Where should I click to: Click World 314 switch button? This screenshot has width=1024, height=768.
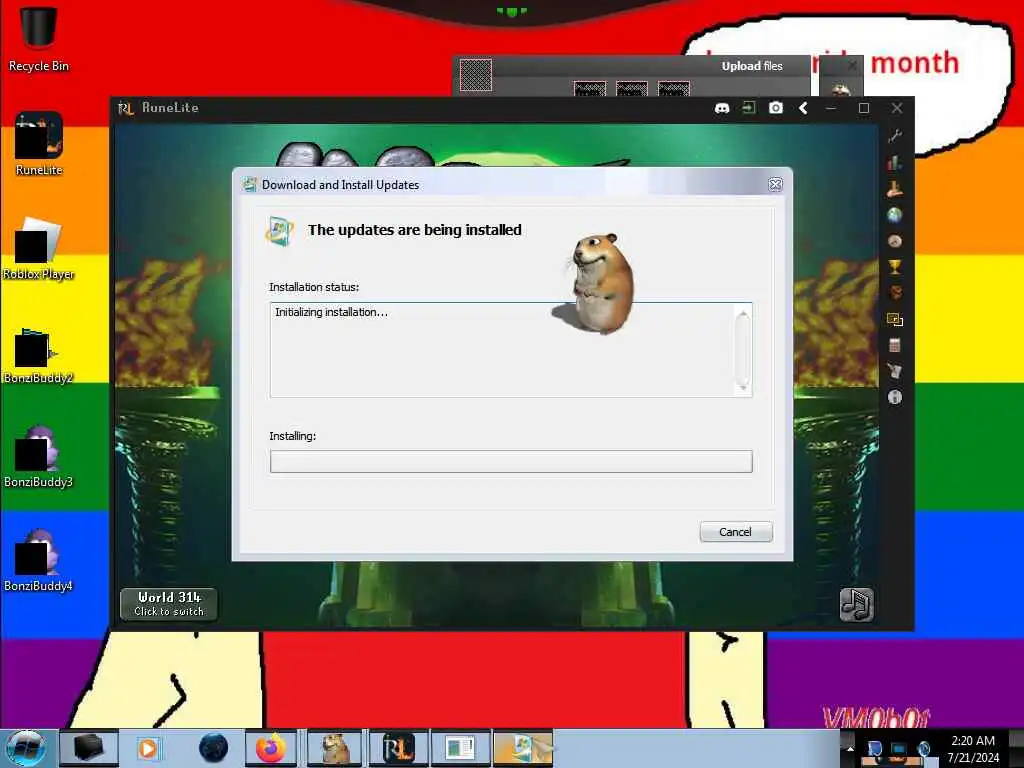pos(169,604)
